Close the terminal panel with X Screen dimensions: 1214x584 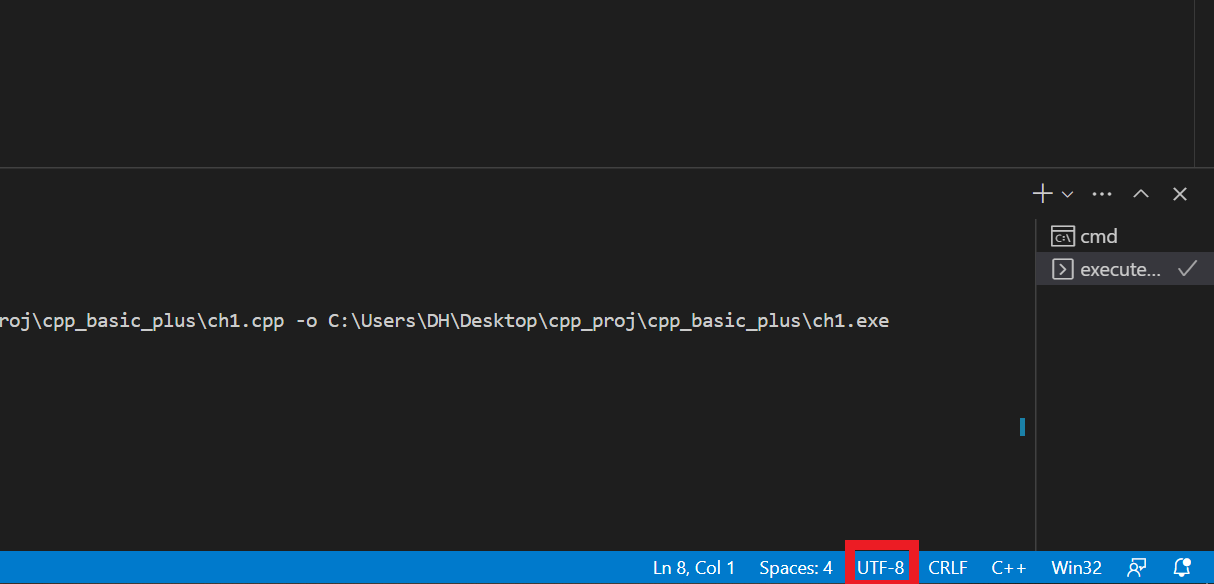tap(1180, 194)
